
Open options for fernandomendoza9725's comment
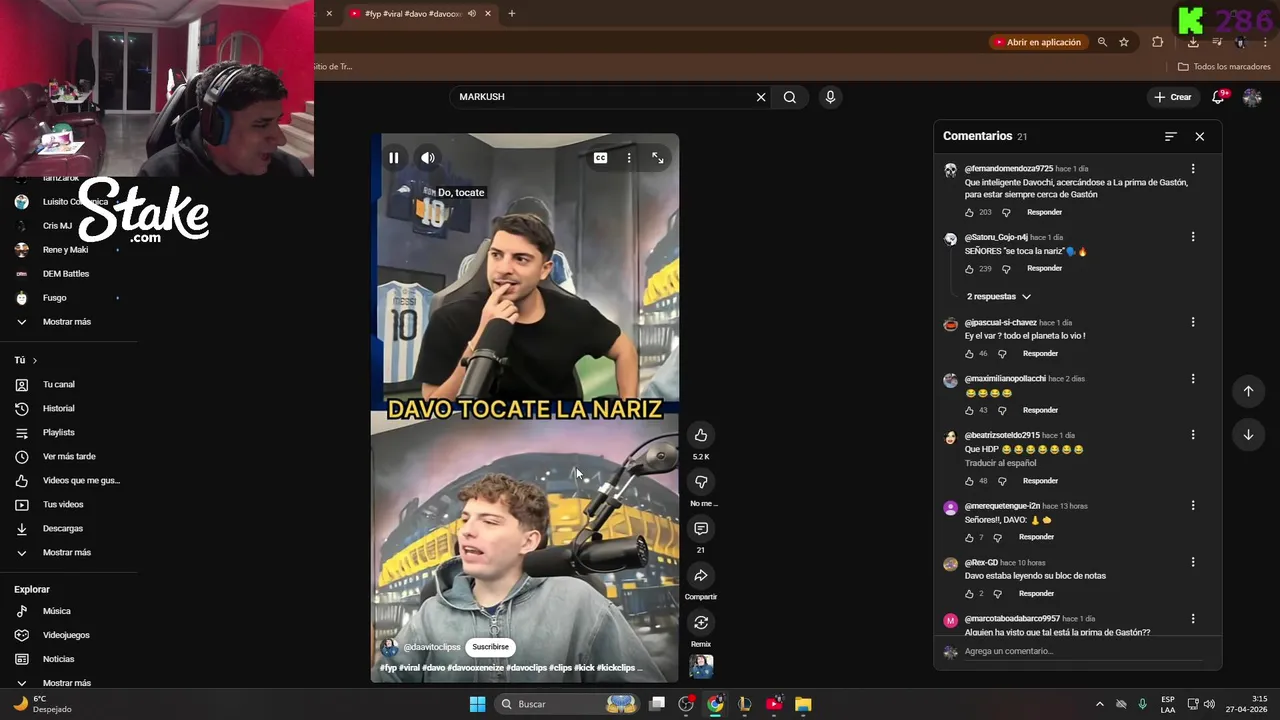[1193, 169]
